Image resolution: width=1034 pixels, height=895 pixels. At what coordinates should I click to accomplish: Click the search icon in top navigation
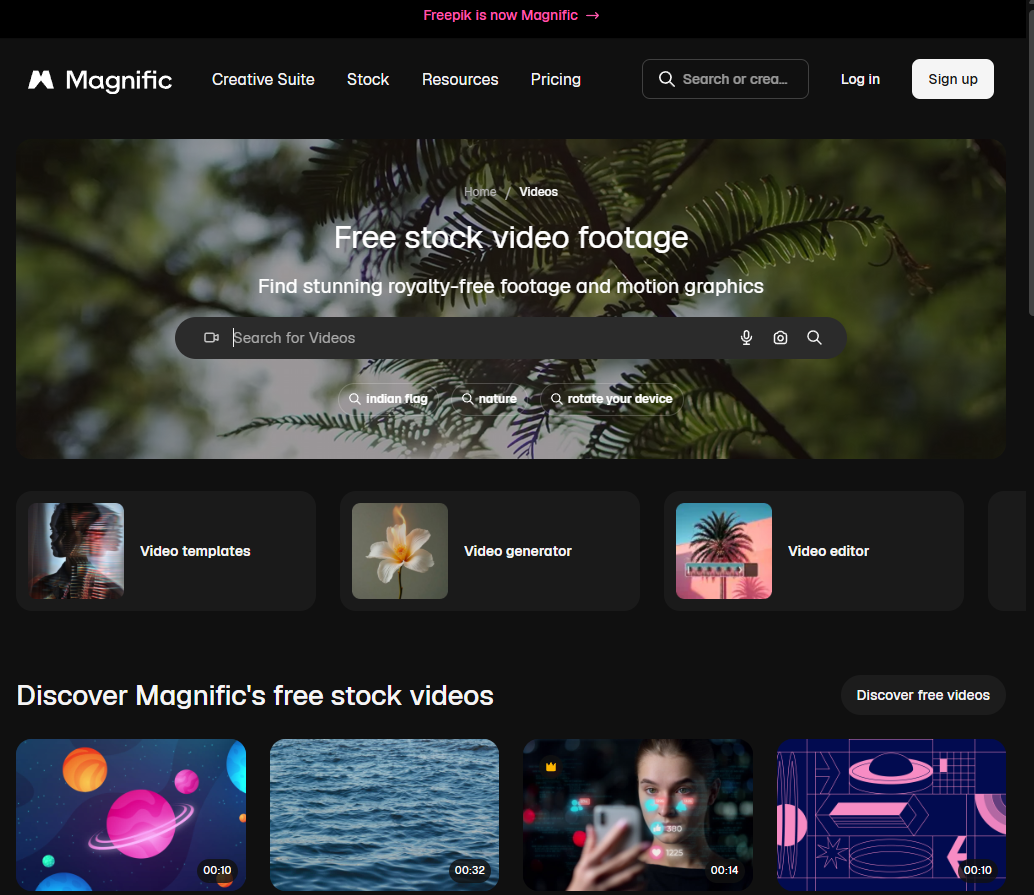coord(667,79)
